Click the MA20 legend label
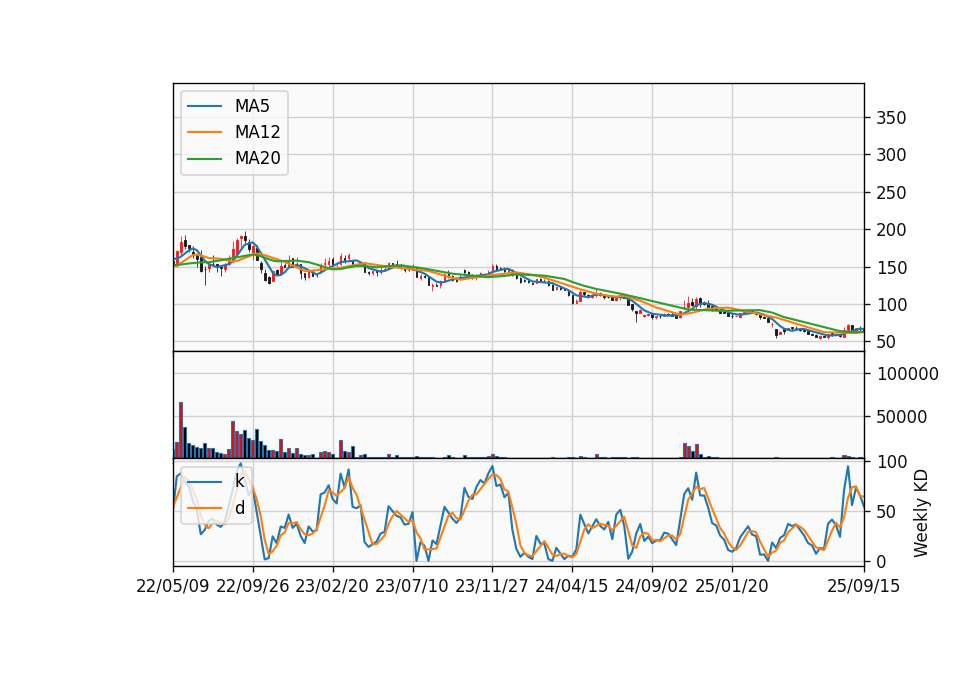Screen dimensions: 960x690 pyautogui.click(x=257, y=159)
